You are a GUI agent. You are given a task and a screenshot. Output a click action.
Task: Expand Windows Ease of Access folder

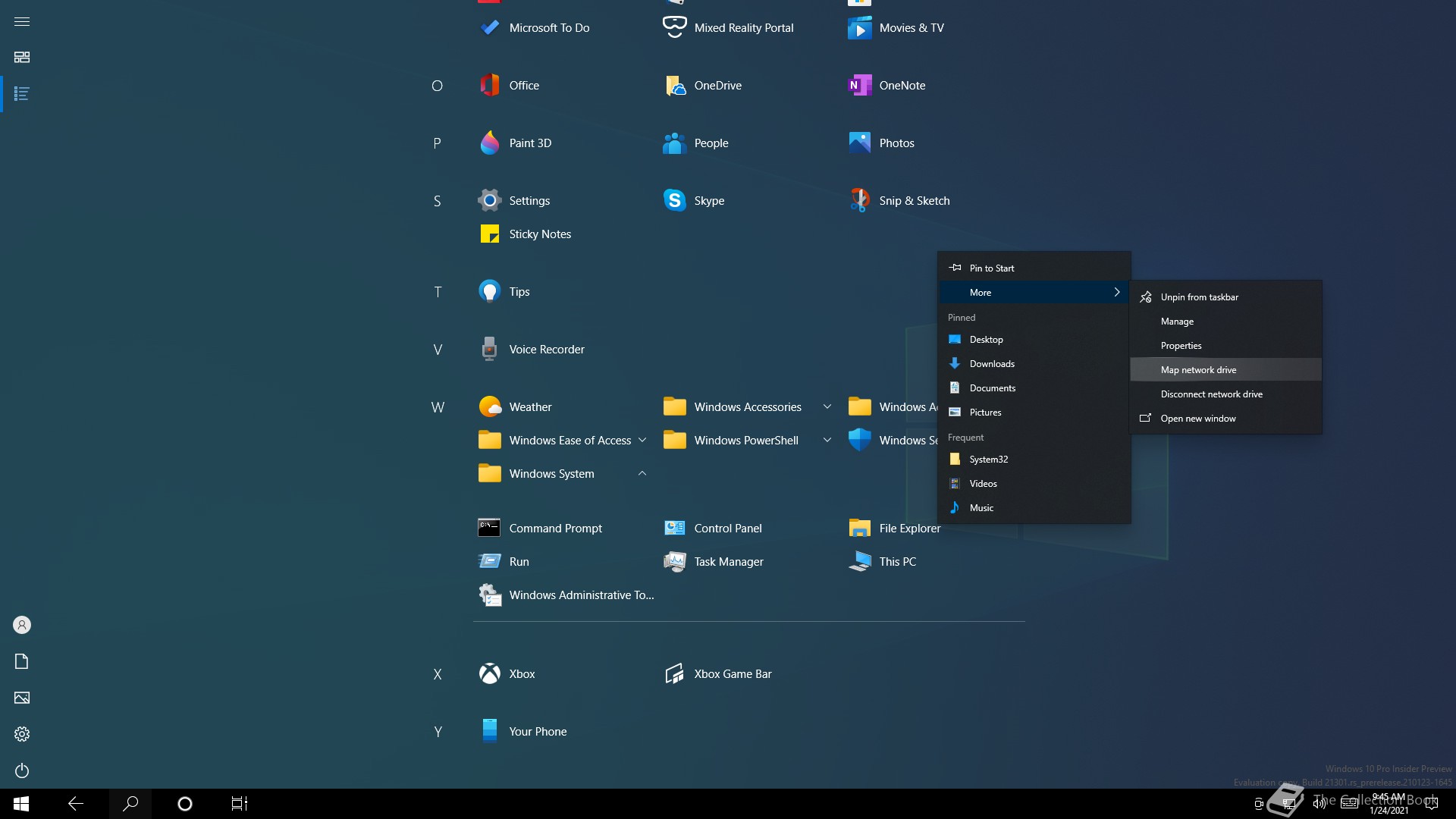point(642,441)
